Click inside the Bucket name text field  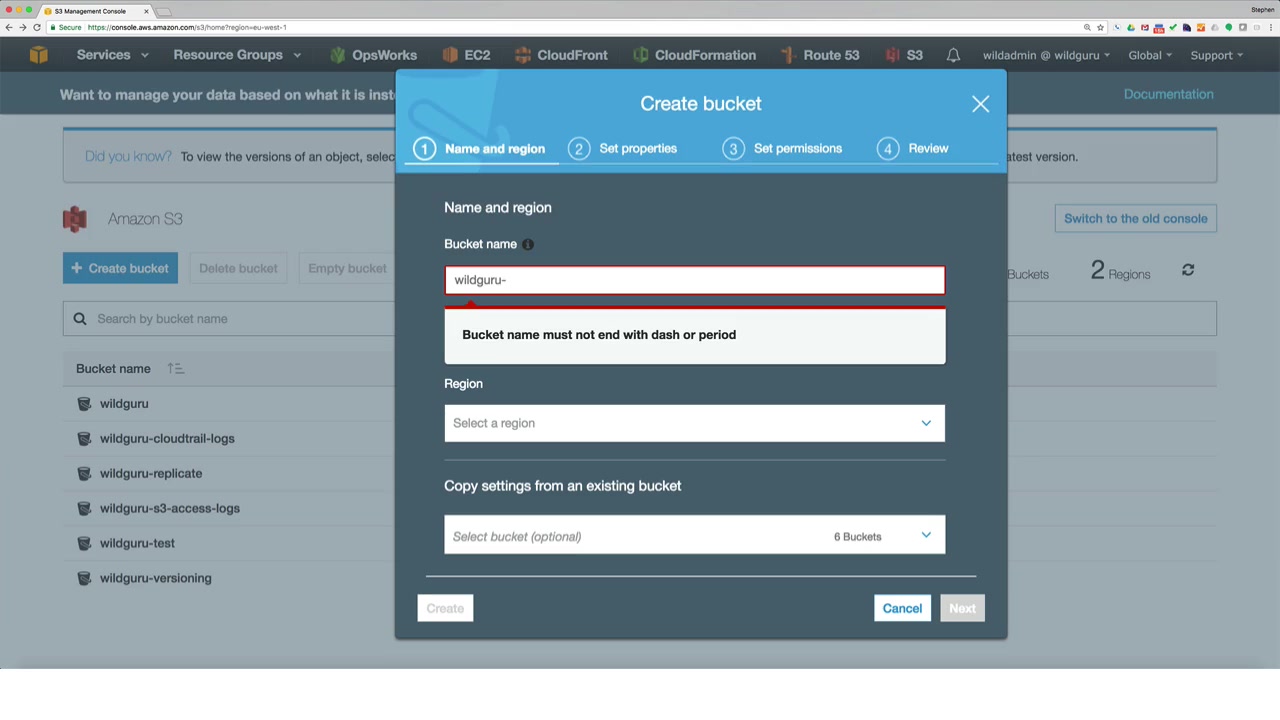click(695, 280)
